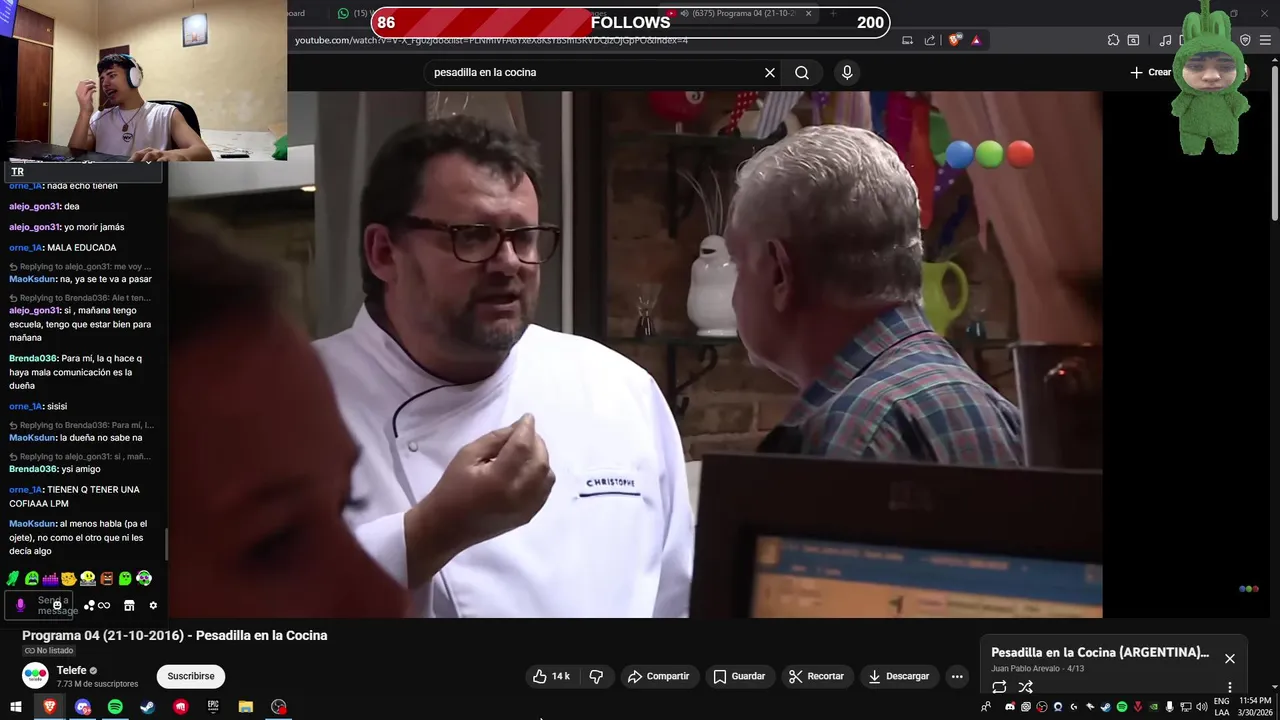Dislike the video with thumbs-down icon
The height and width of the screenshot is (720, 1280).
click(x=596, y=677)
